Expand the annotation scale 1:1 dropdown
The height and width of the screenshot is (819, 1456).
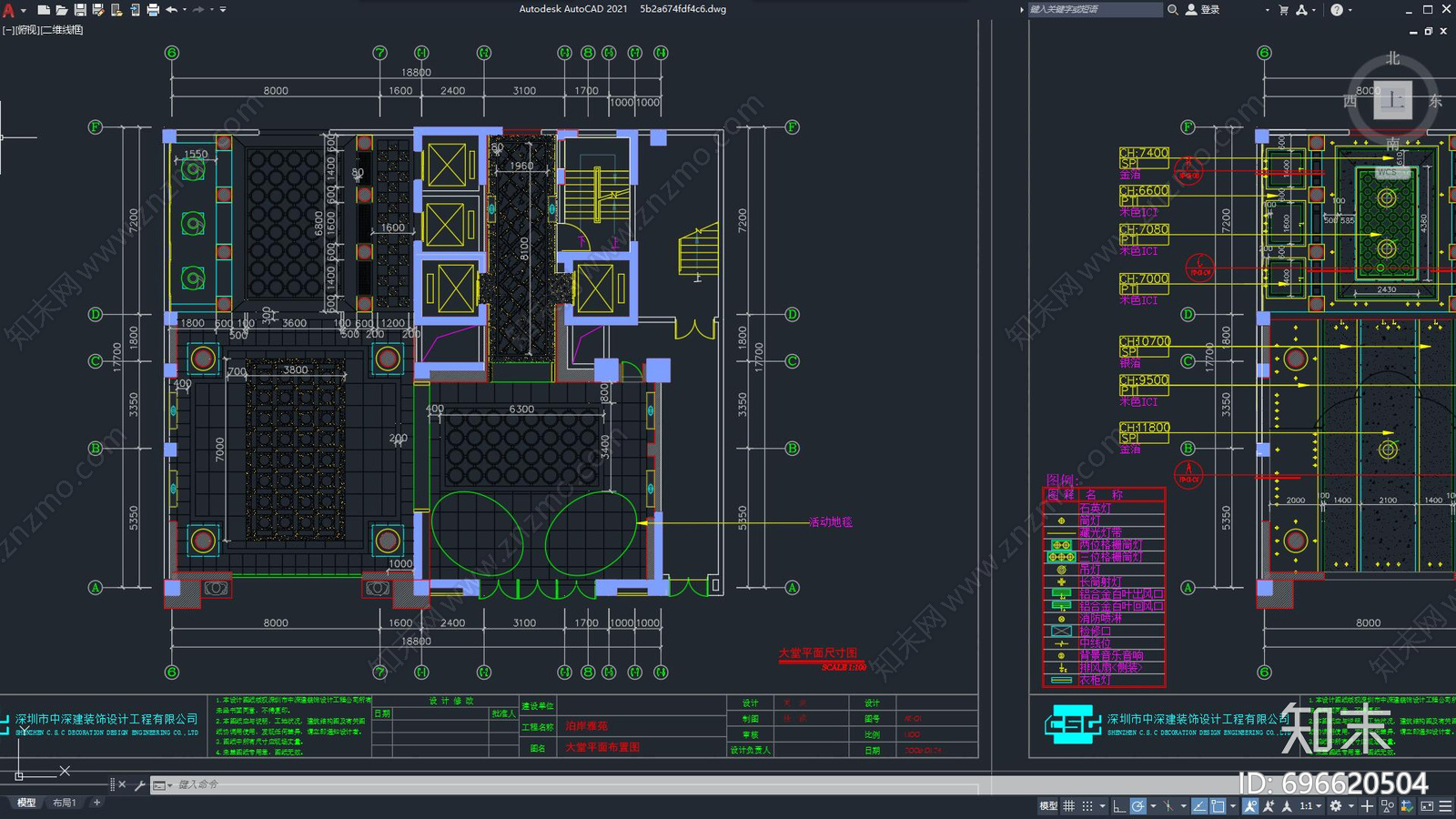(x=1309, y=806)
